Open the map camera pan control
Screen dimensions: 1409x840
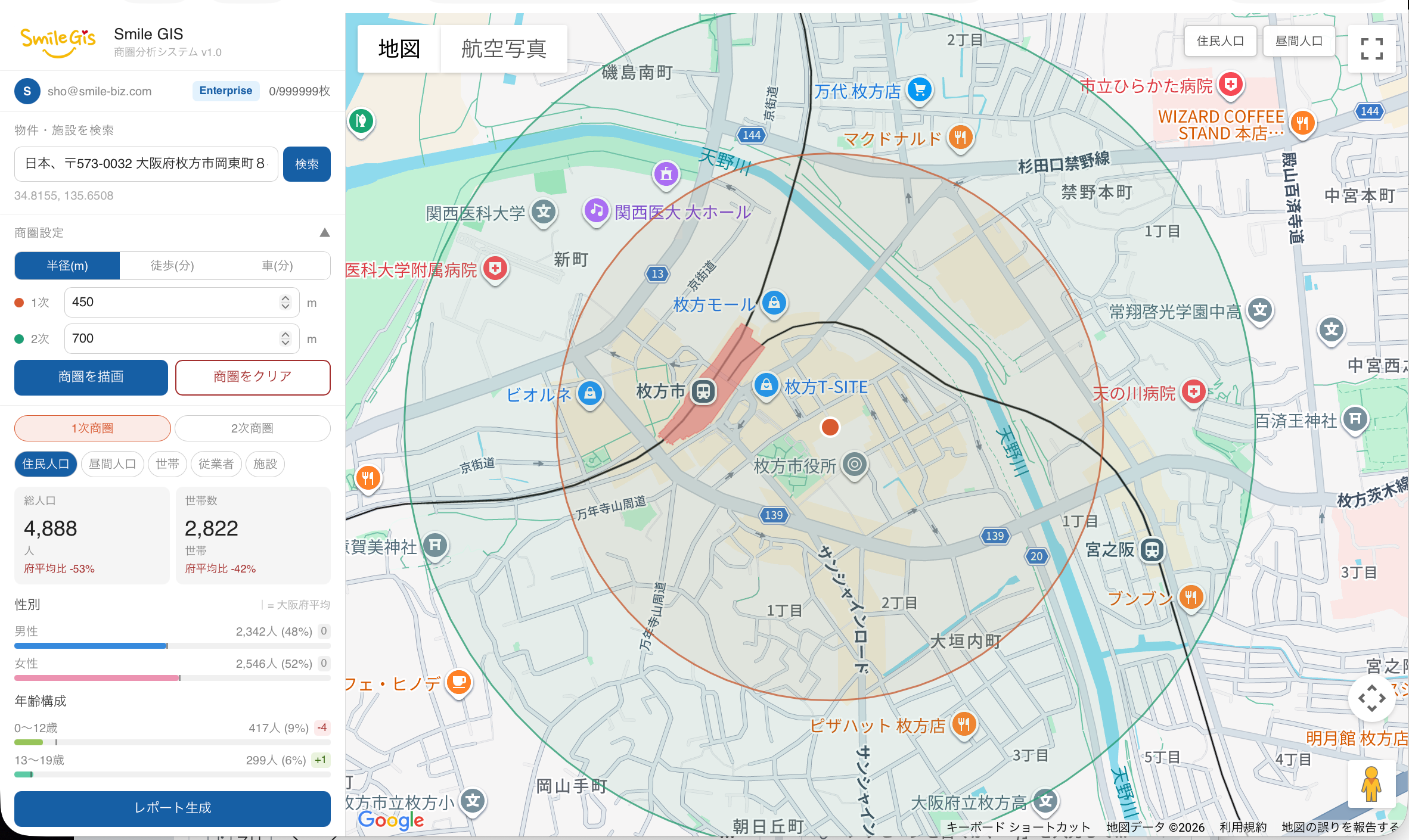pyautogui.click(x=1371, y=698)
